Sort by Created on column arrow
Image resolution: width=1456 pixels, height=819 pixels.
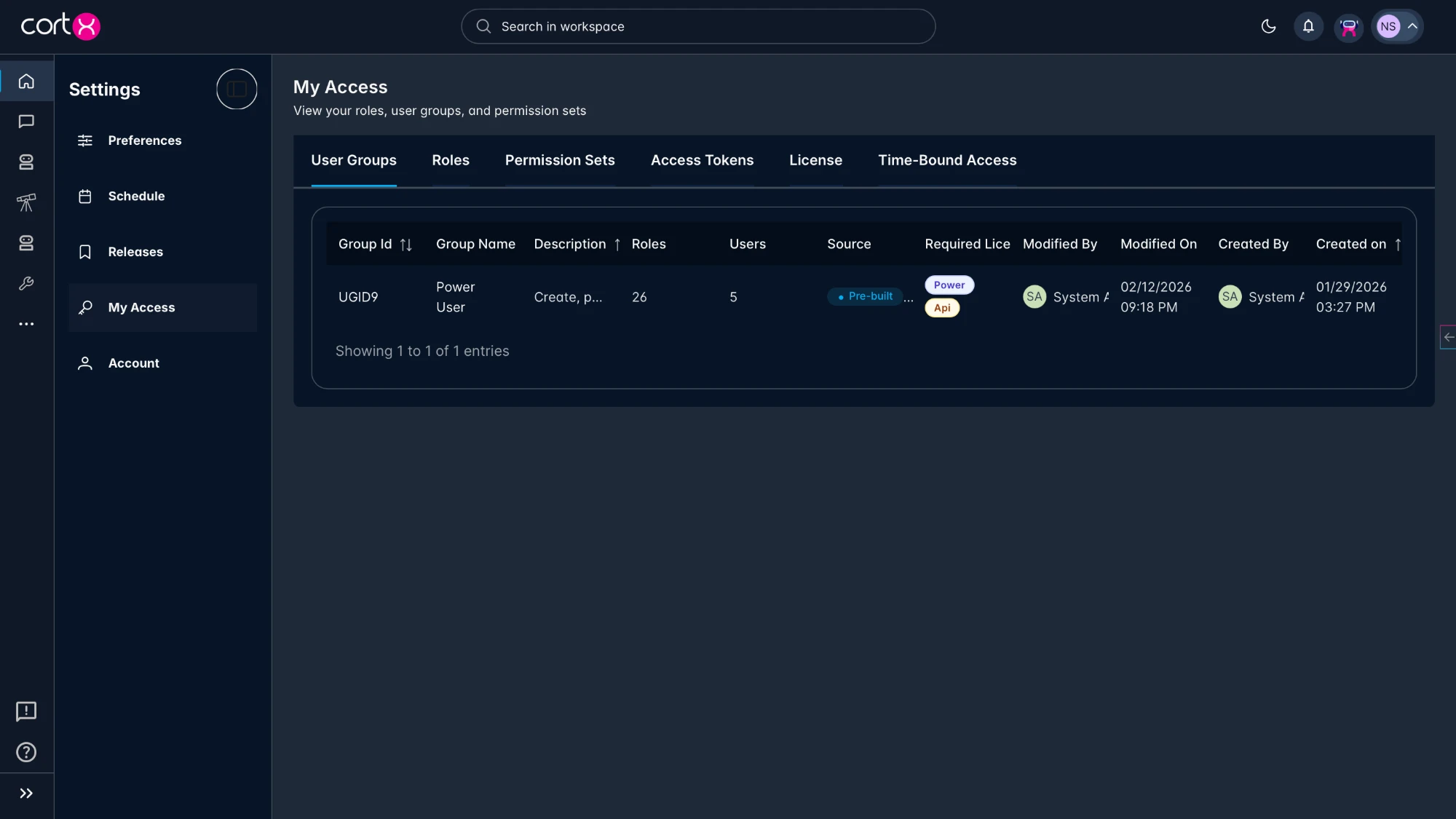click(x=1398, y=245)
